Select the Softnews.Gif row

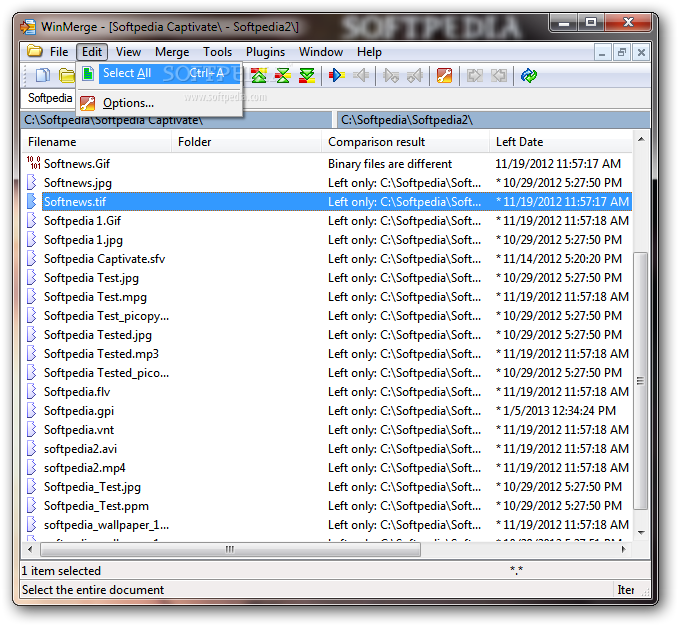pyautogui.click(x=327, y=164)
